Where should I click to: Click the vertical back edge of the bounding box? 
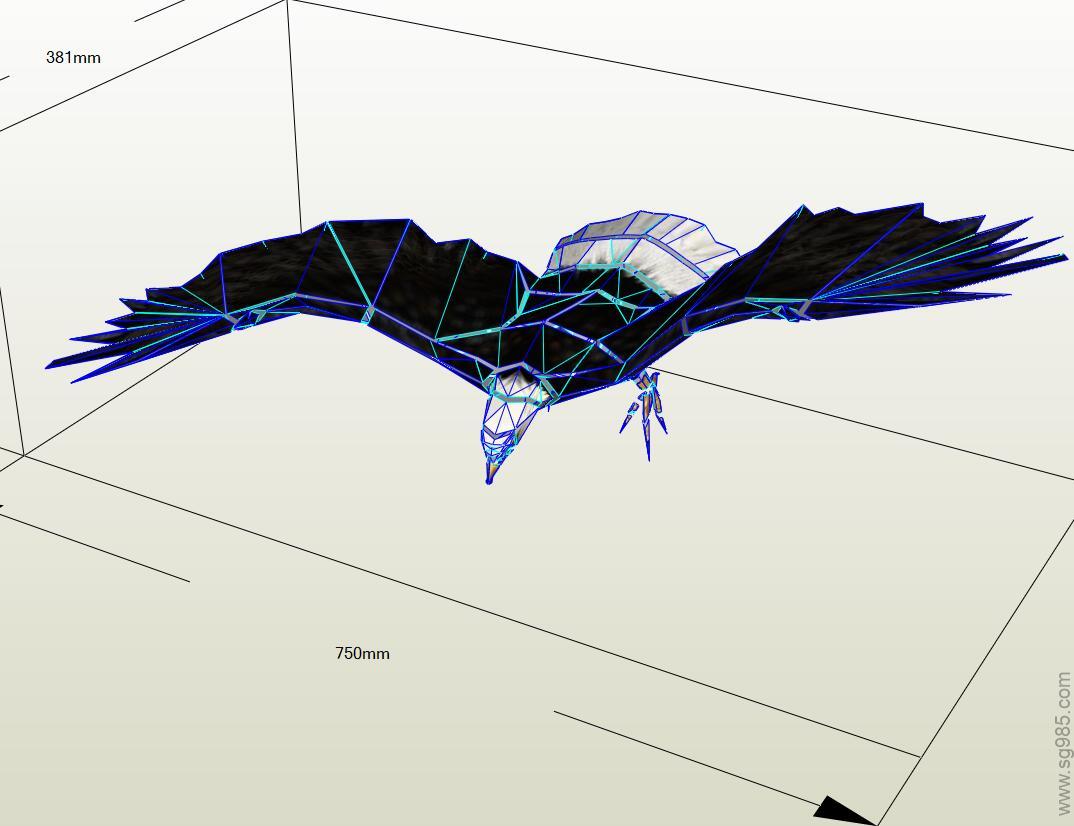(x=295, y=120)
